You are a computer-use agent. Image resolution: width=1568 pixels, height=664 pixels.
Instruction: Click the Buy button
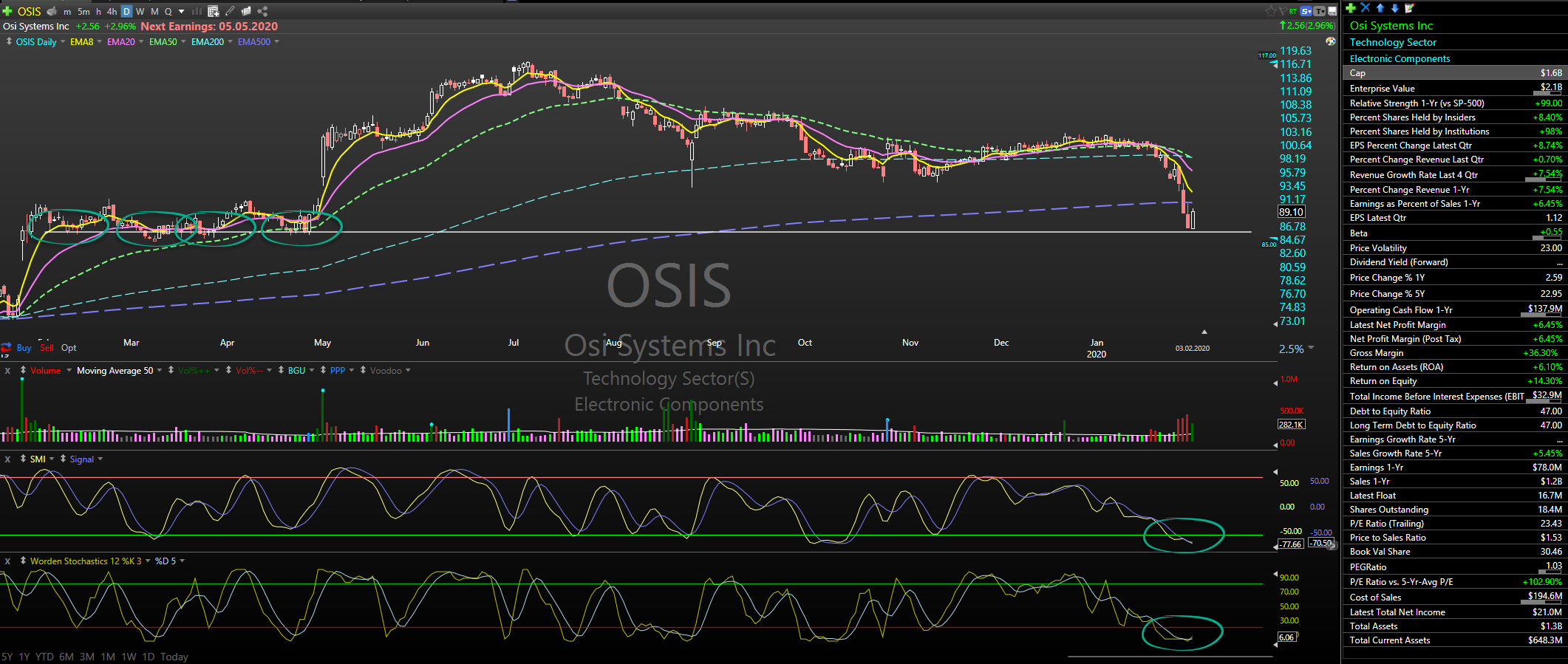[24, 348]
